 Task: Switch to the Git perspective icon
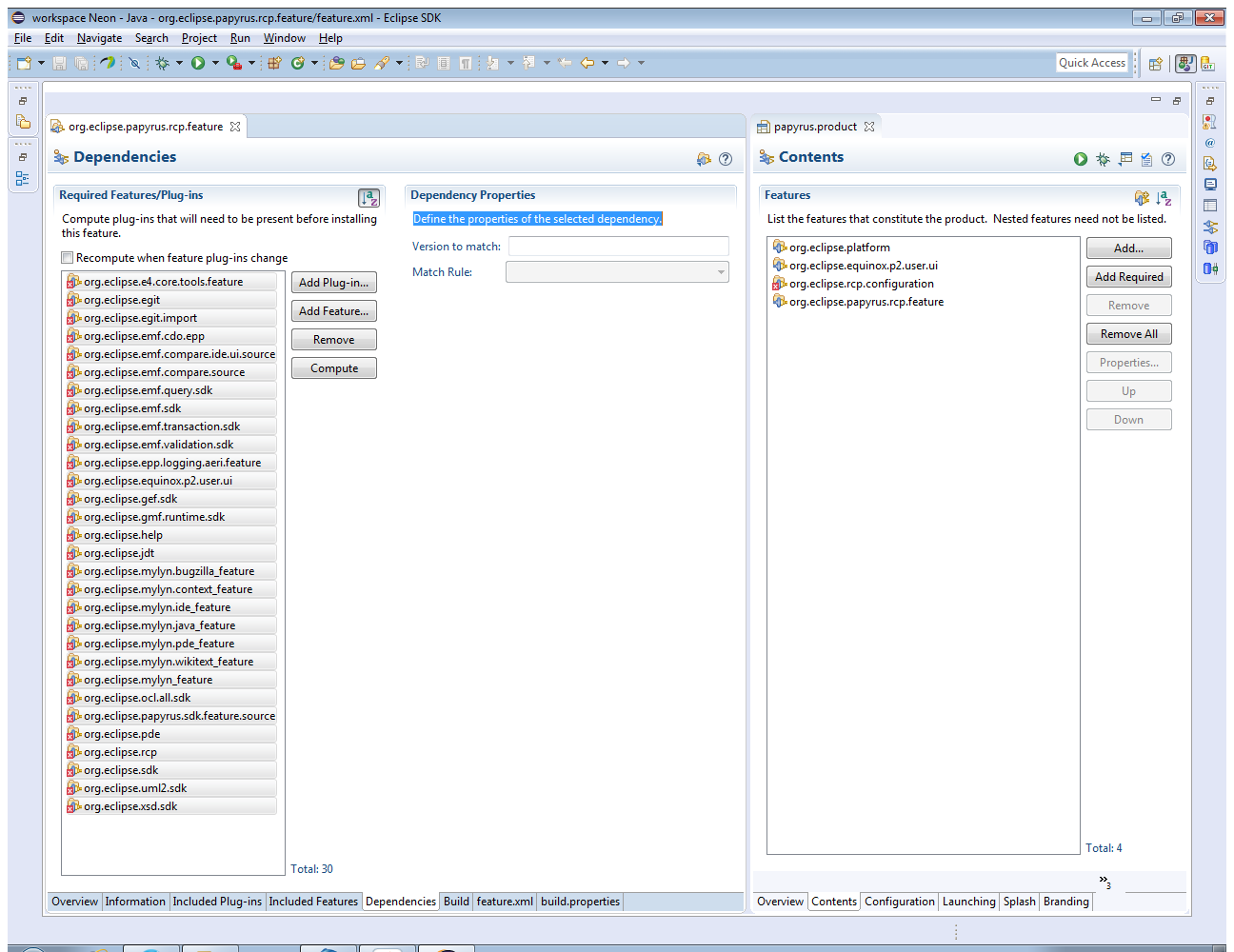[x=1208, y=64]
